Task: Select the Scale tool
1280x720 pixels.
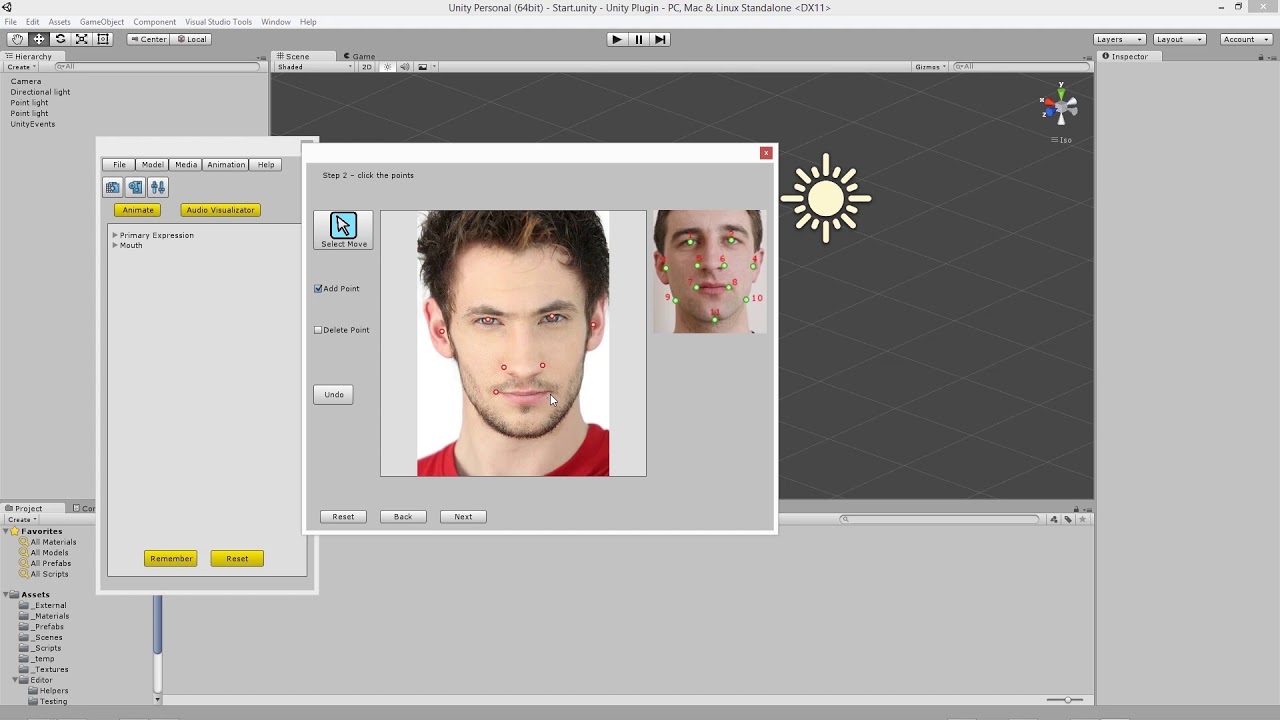Action: 82,38
